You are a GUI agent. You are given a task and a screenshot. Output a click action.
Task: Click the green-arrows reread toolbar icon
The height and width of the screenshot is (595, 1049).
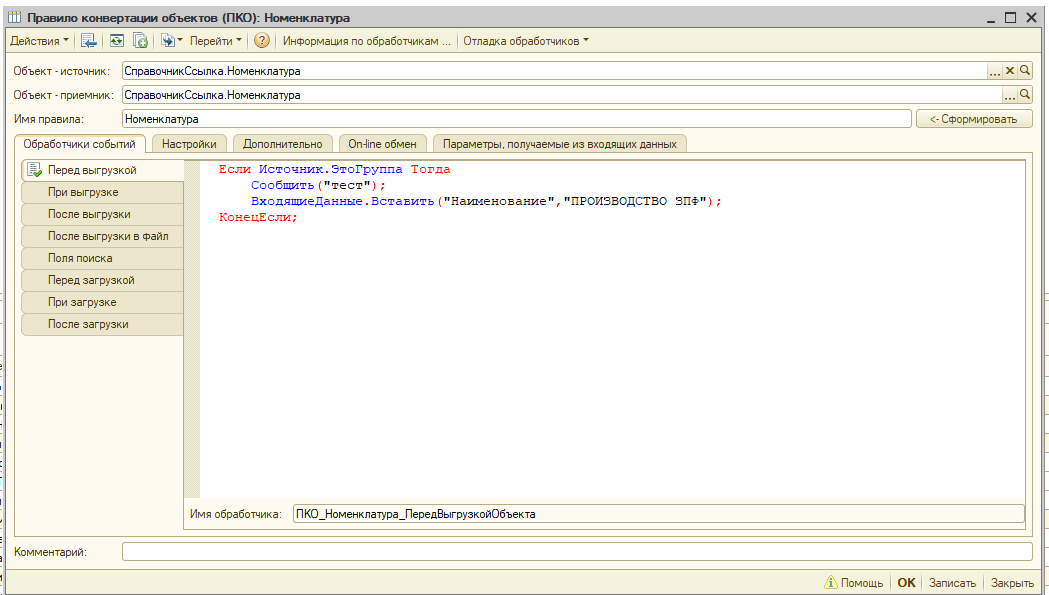pyautogui.click(x=116, y=41)
